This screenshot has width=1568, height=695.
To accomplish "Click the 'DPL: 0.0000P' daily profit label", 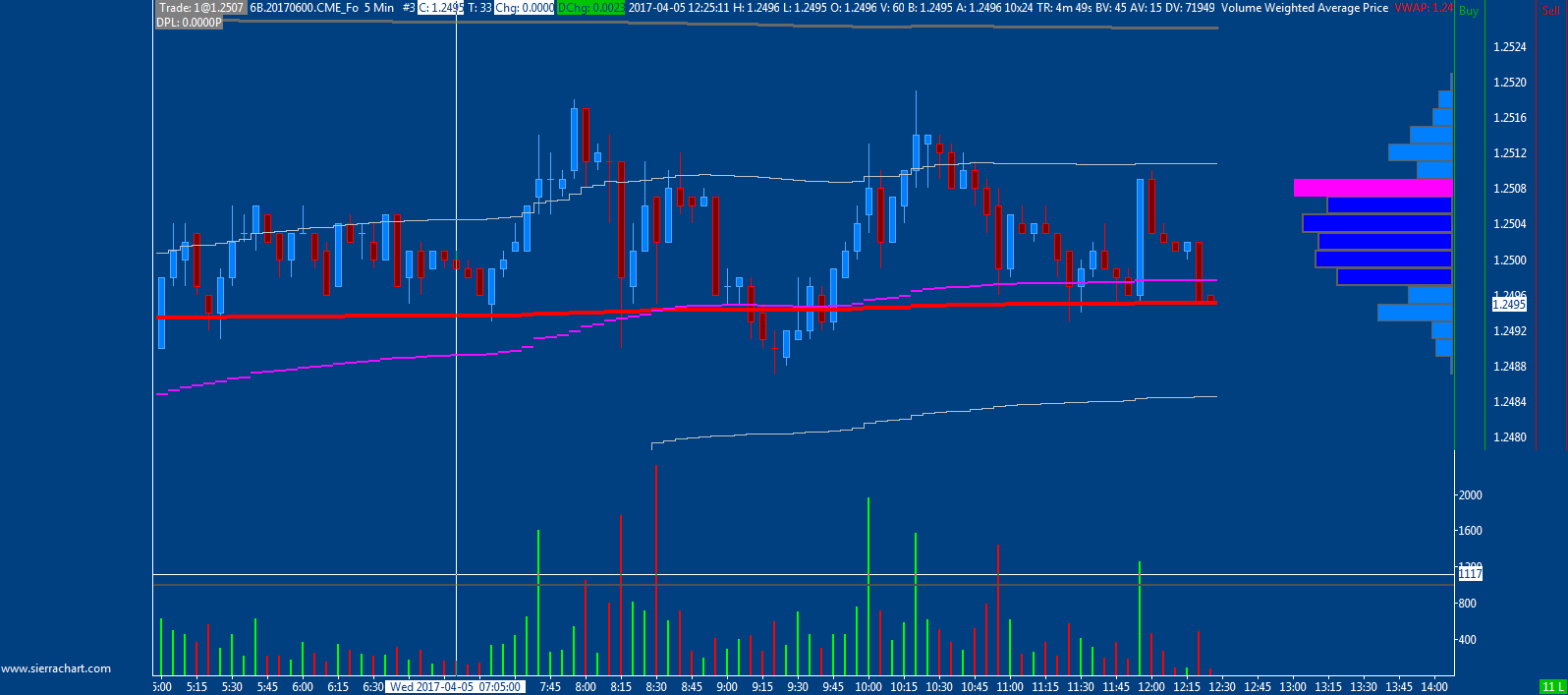I will point(190,23).
